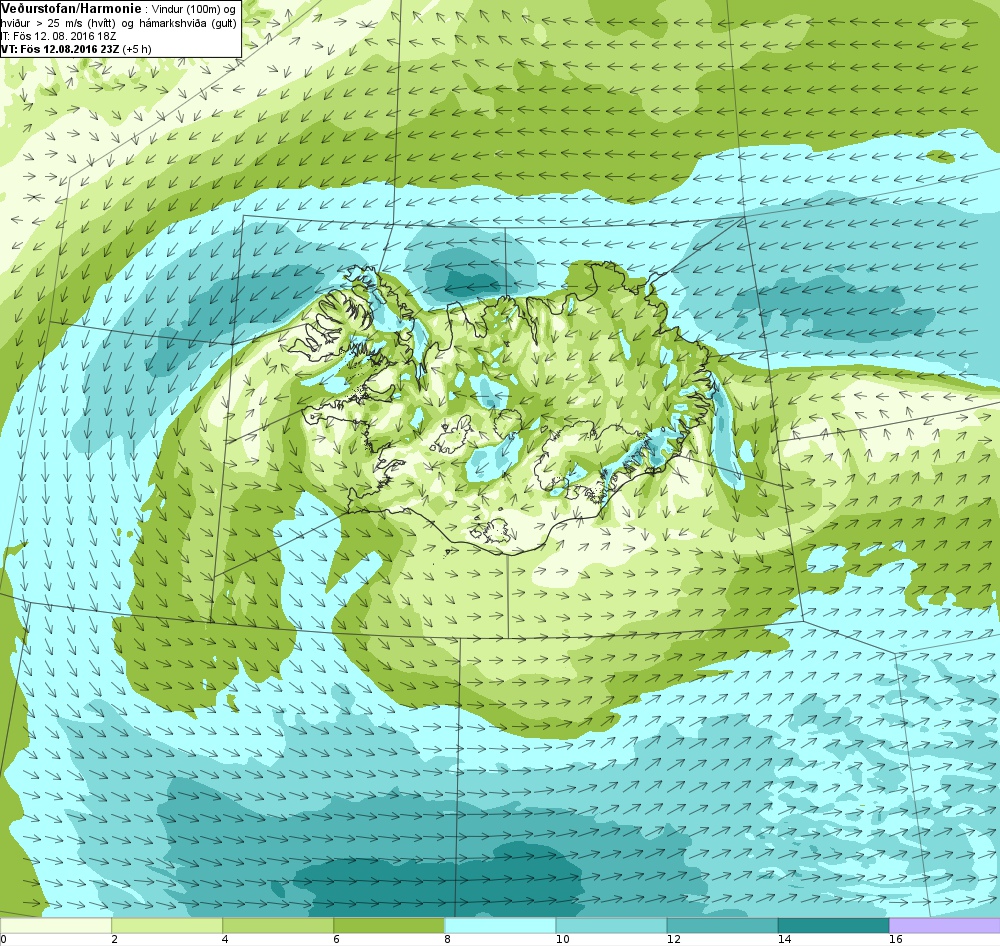Click the 10–12 m/s cyan legend swatch
1000x946 pixels.
[x=610, y=925]
